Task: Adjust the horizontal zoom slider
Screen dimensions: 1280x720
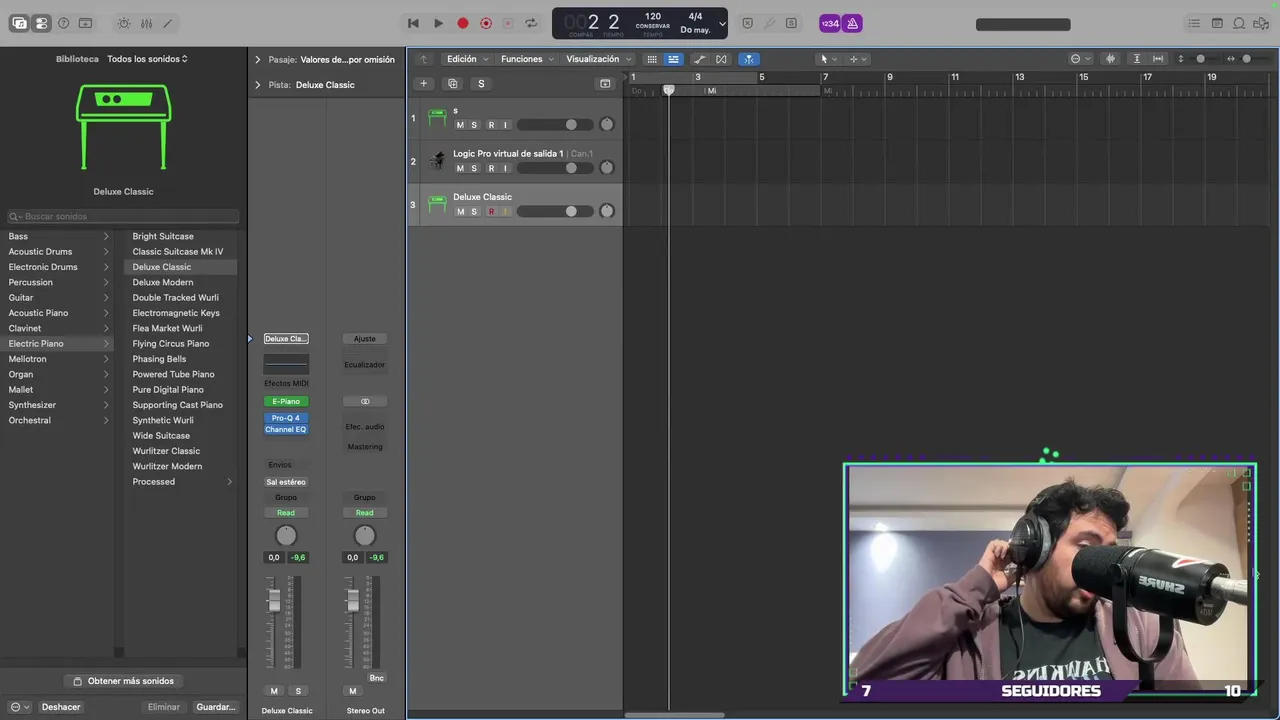Action: pos(1246,59)
